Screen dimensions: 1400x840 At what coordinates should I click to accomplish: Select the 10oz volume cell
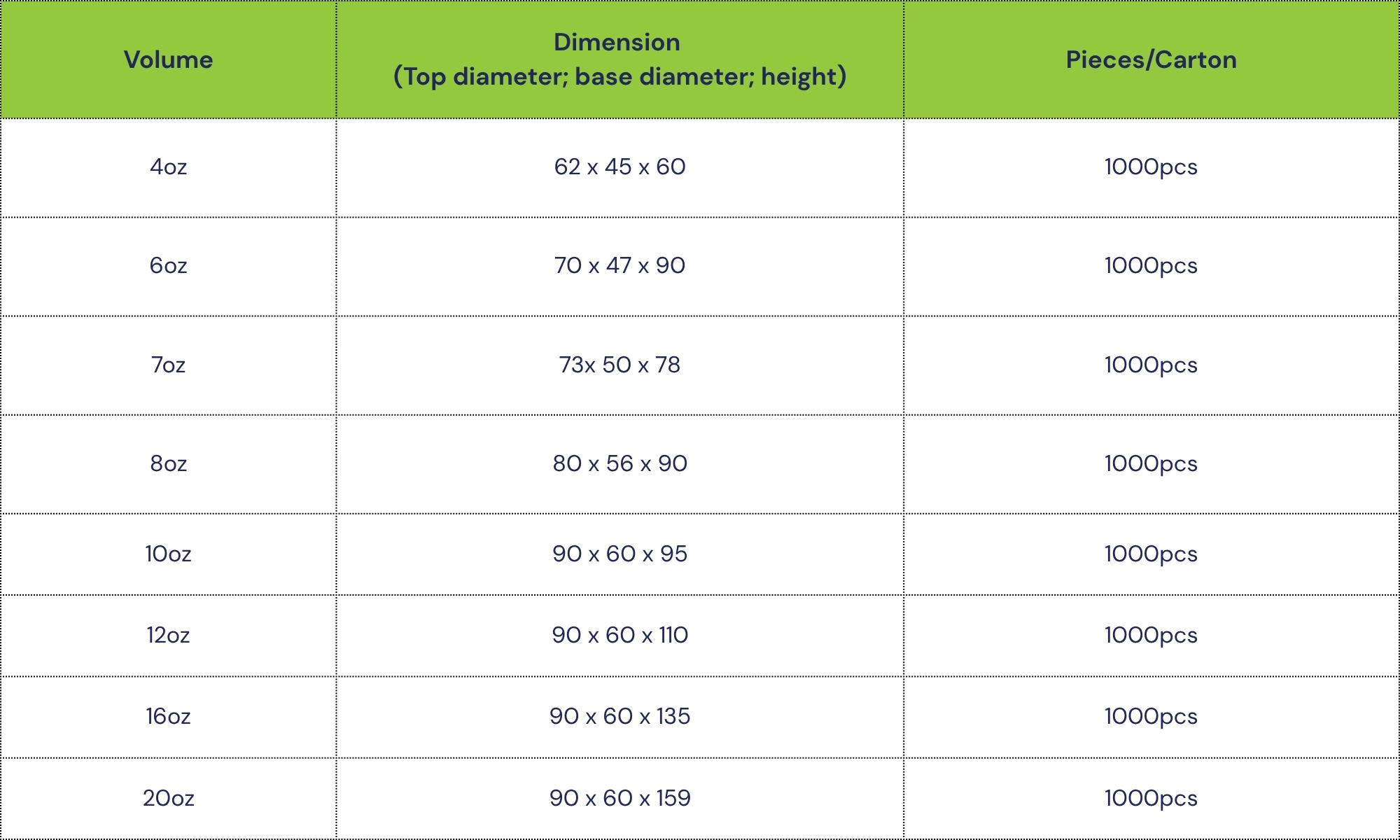168,554
